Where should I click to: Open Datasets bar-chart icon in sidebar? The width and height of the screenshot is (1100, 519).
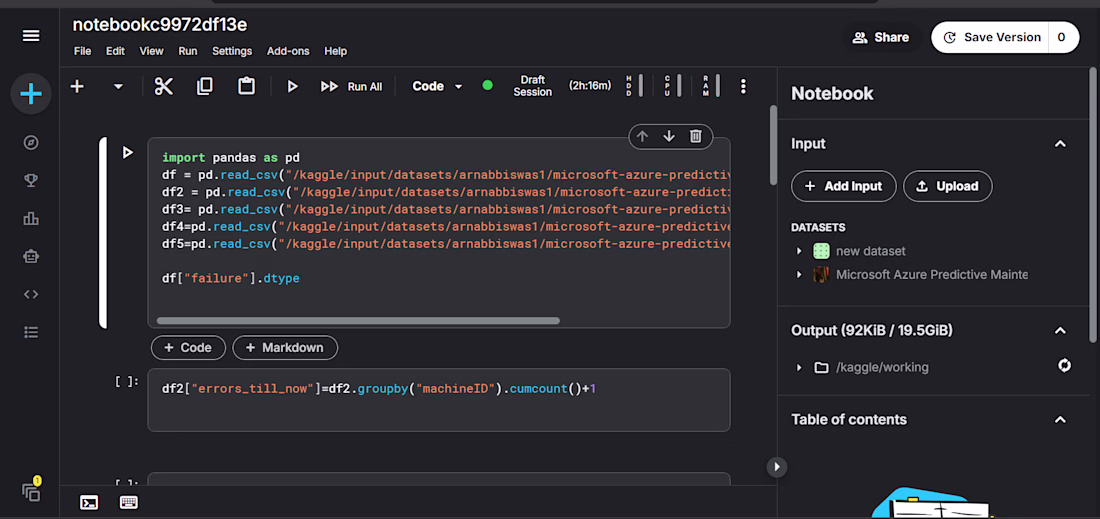click(31, 219)
